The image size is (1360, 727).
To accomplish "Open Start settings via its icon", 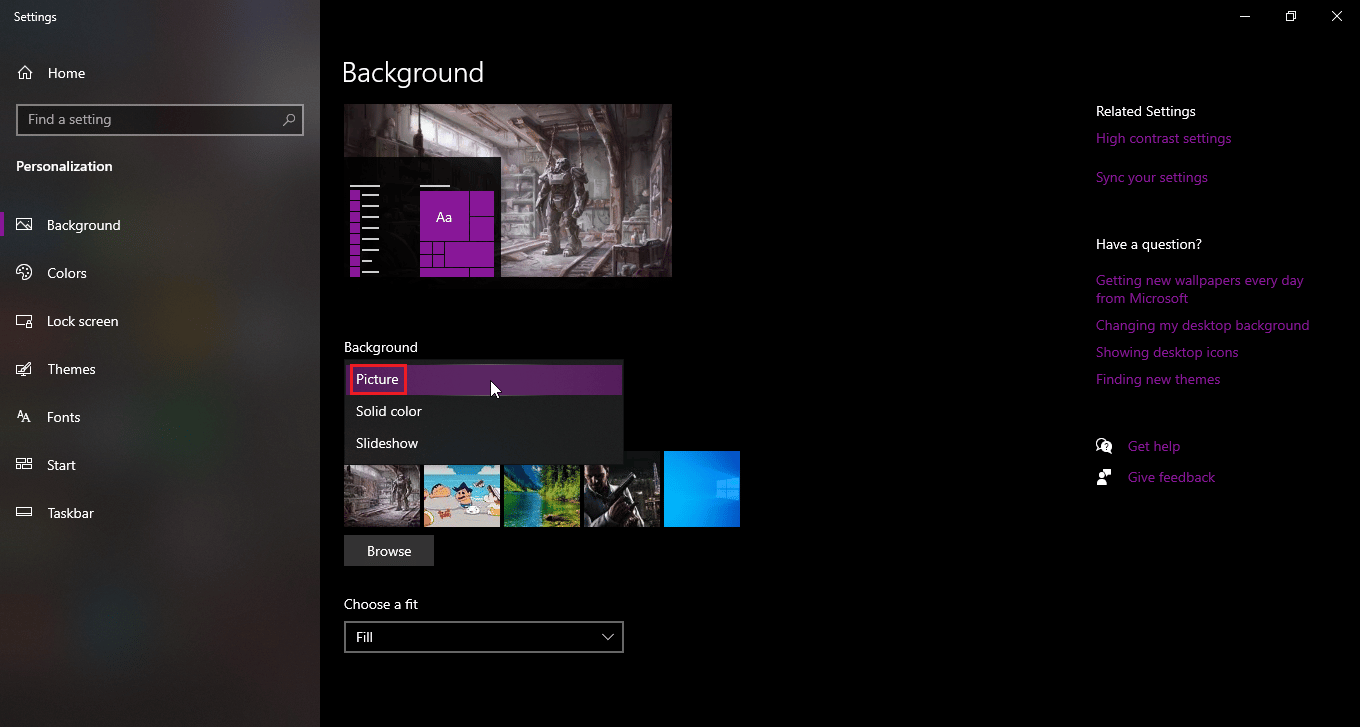I will click(x=25, y=465).
